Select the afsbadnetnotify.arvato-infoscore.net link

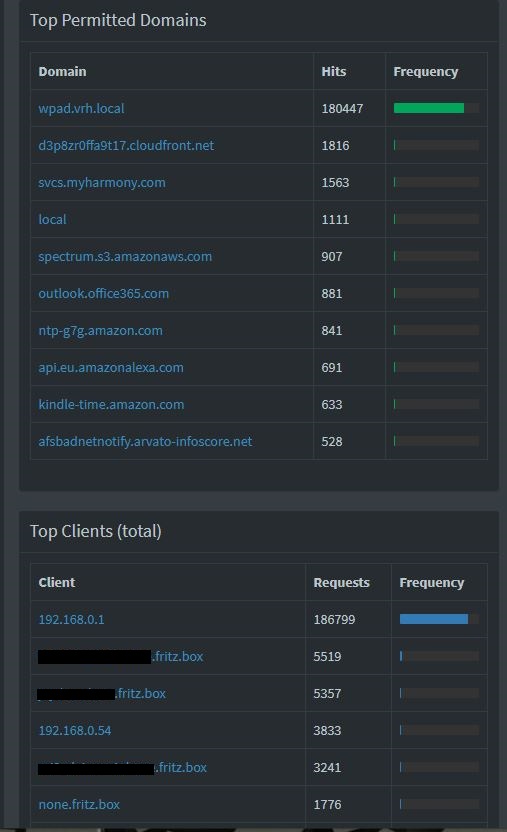tap(145, 441)
